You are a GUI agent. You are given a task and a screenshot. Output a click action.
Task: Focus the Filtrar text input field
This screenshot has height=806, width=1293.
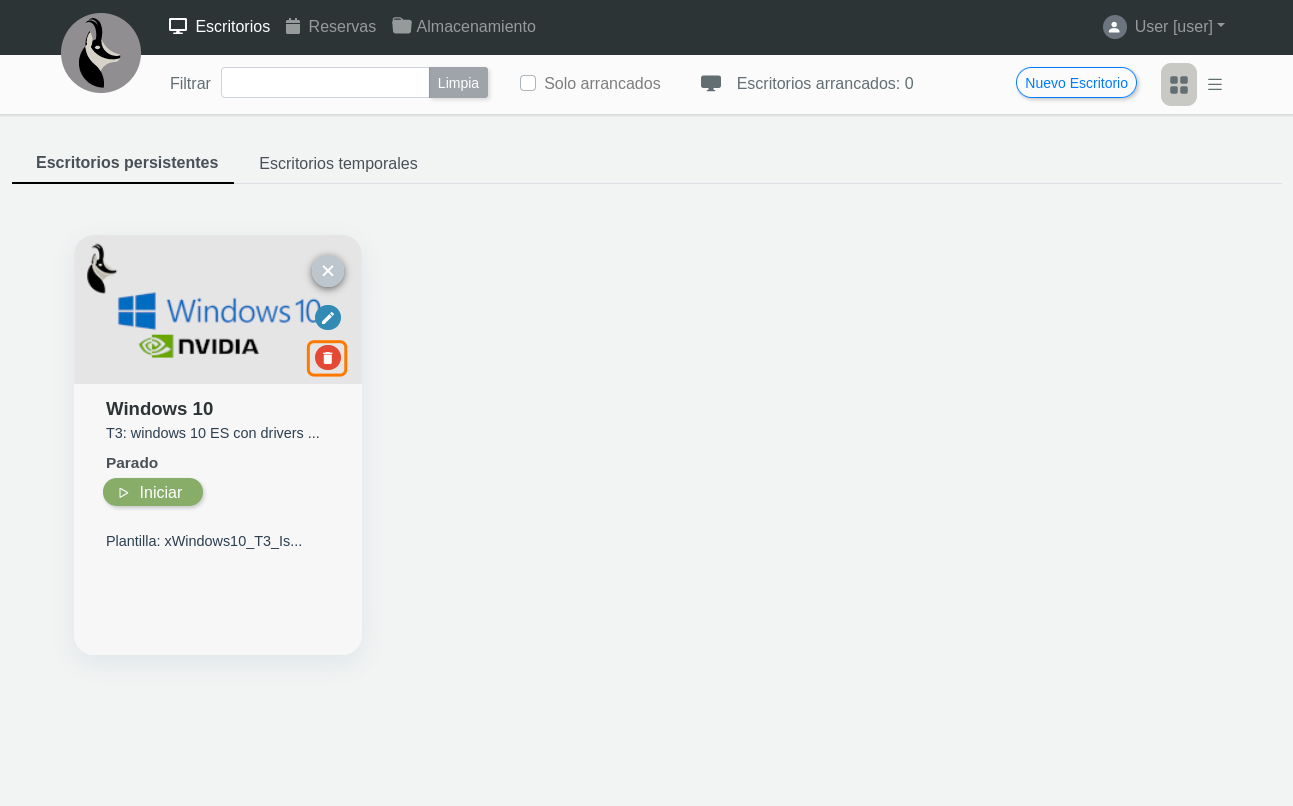click(x=325, y=83)
